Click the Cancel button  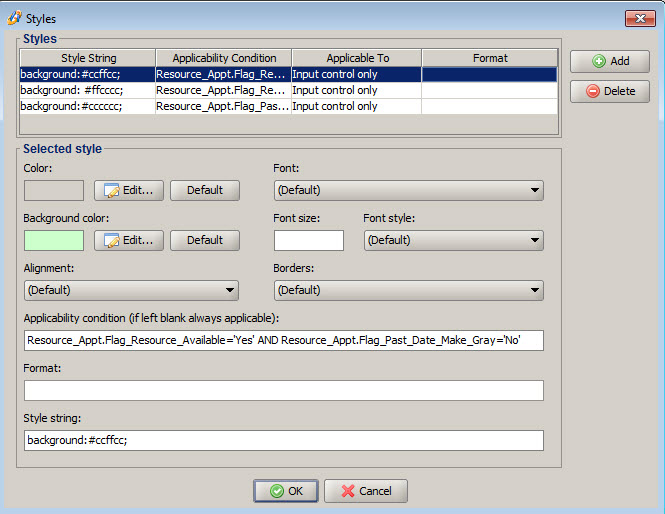tap(366, 491)
